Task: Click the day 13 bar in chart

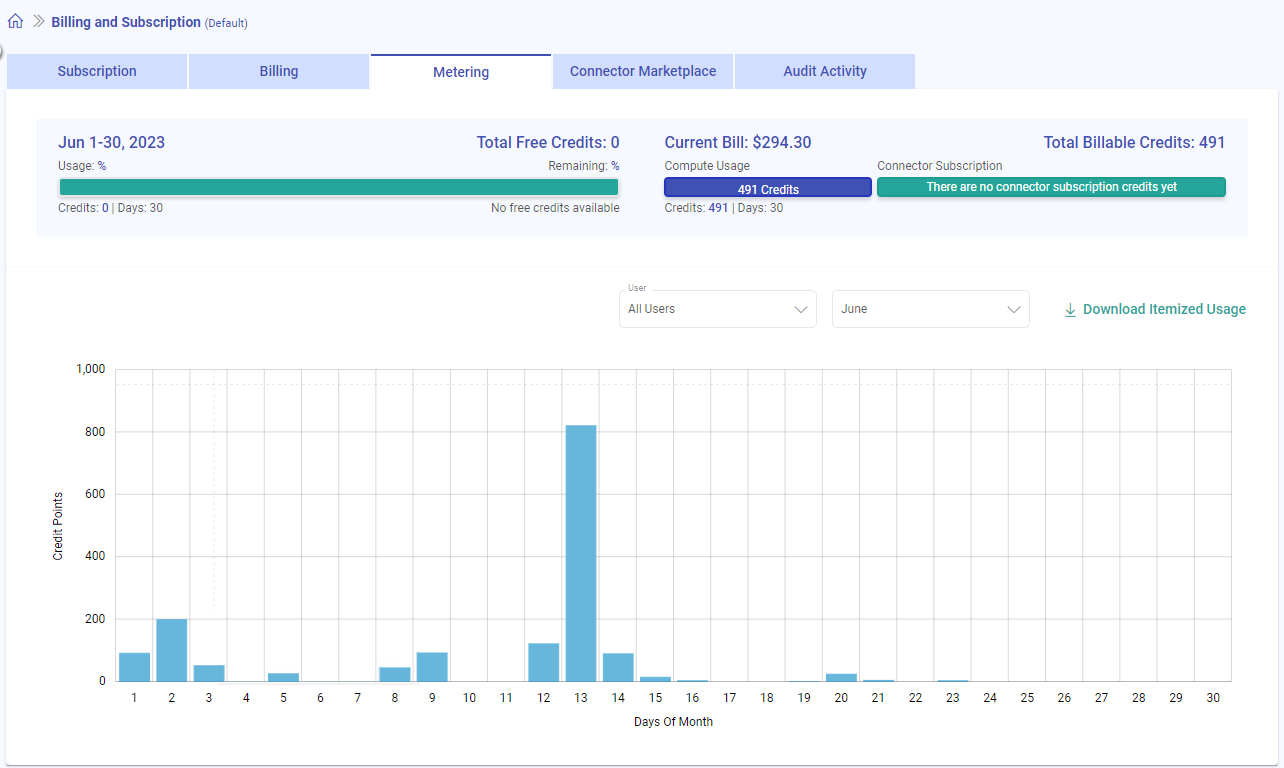Action: (x=581, y=553)
